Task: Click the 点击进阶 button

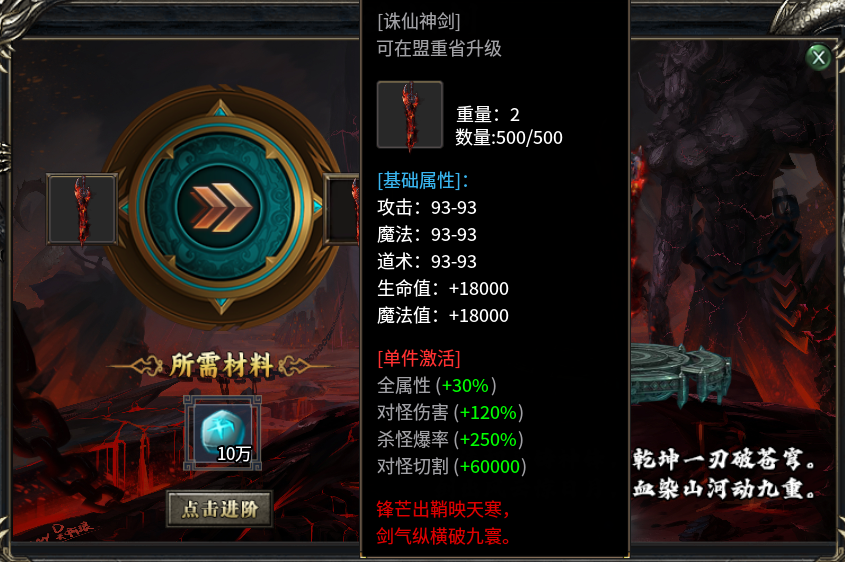Action: tap(219, 509)
